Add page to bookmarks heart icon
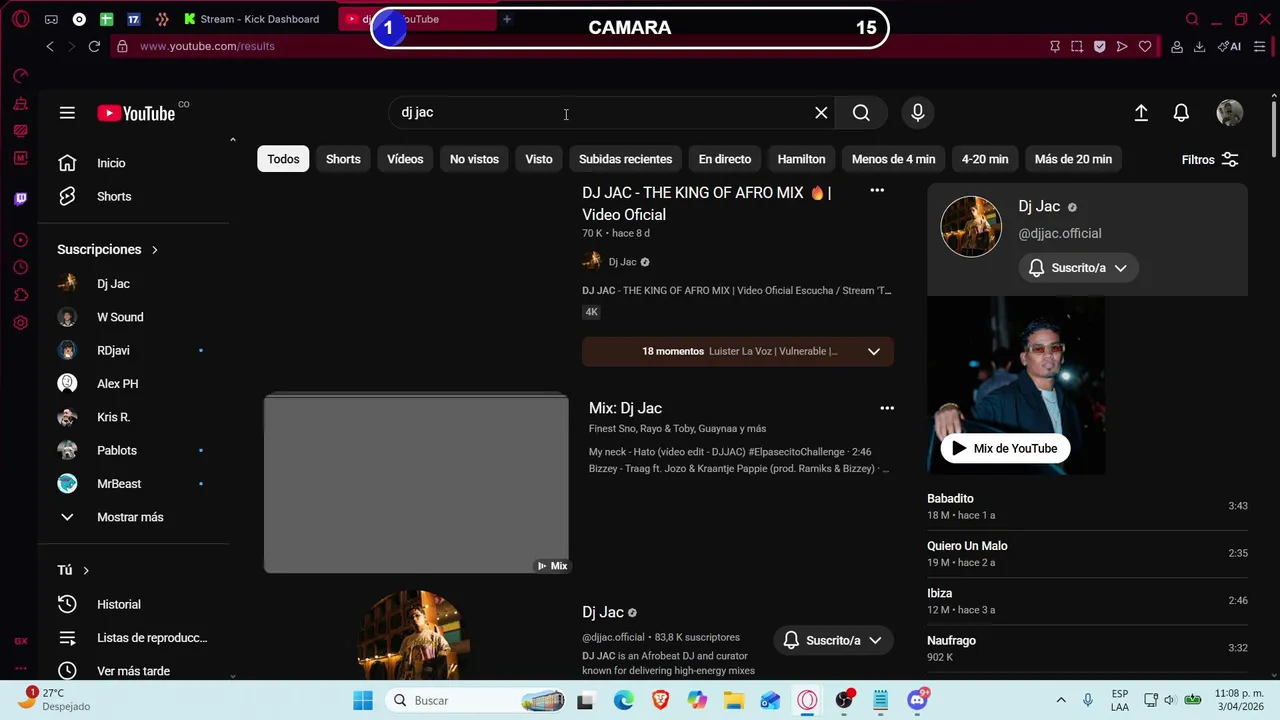Image resolution: width=1280 pixels, height=720 pixels. click(1145, 46)
